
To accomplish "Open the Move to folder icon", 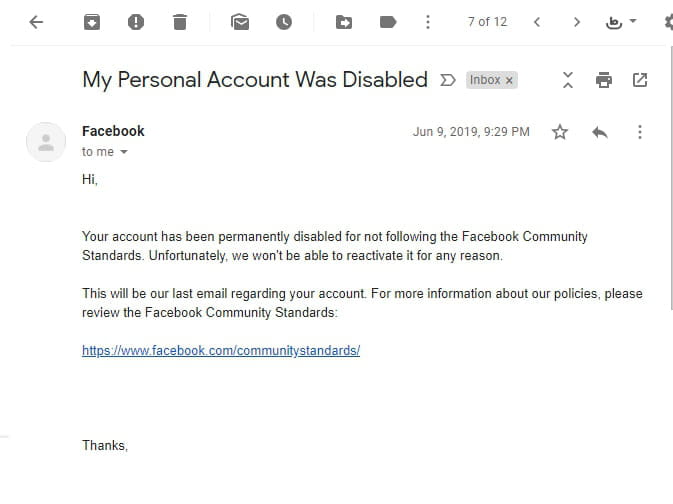I will pyautogui.click(x=344, y=22).
